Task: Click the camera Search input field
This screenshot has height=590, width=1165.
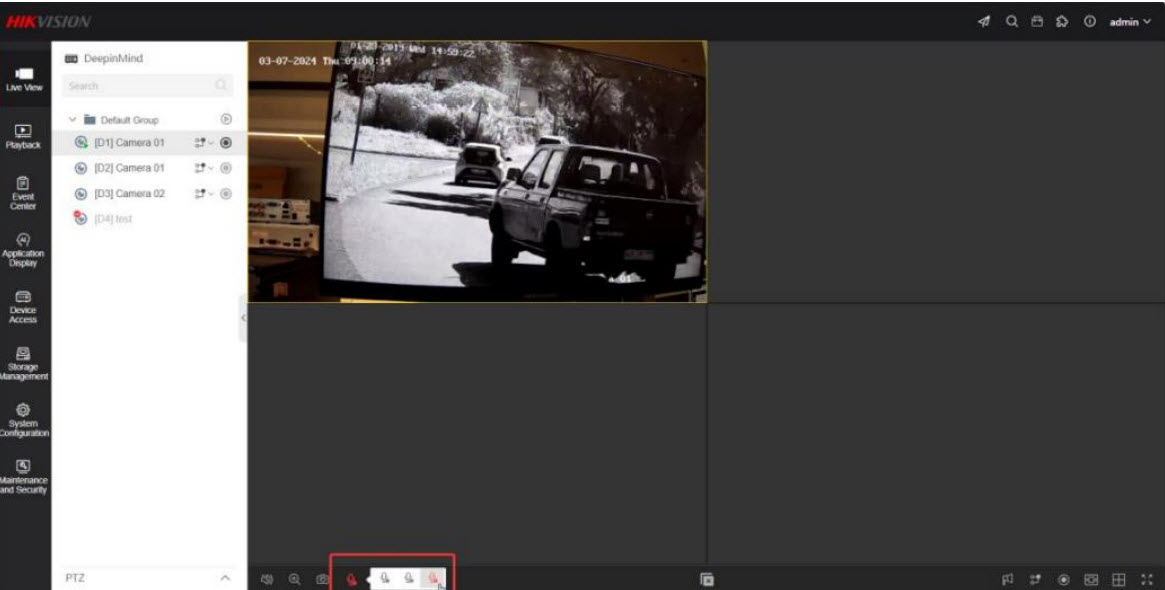Action: (138, 86)
